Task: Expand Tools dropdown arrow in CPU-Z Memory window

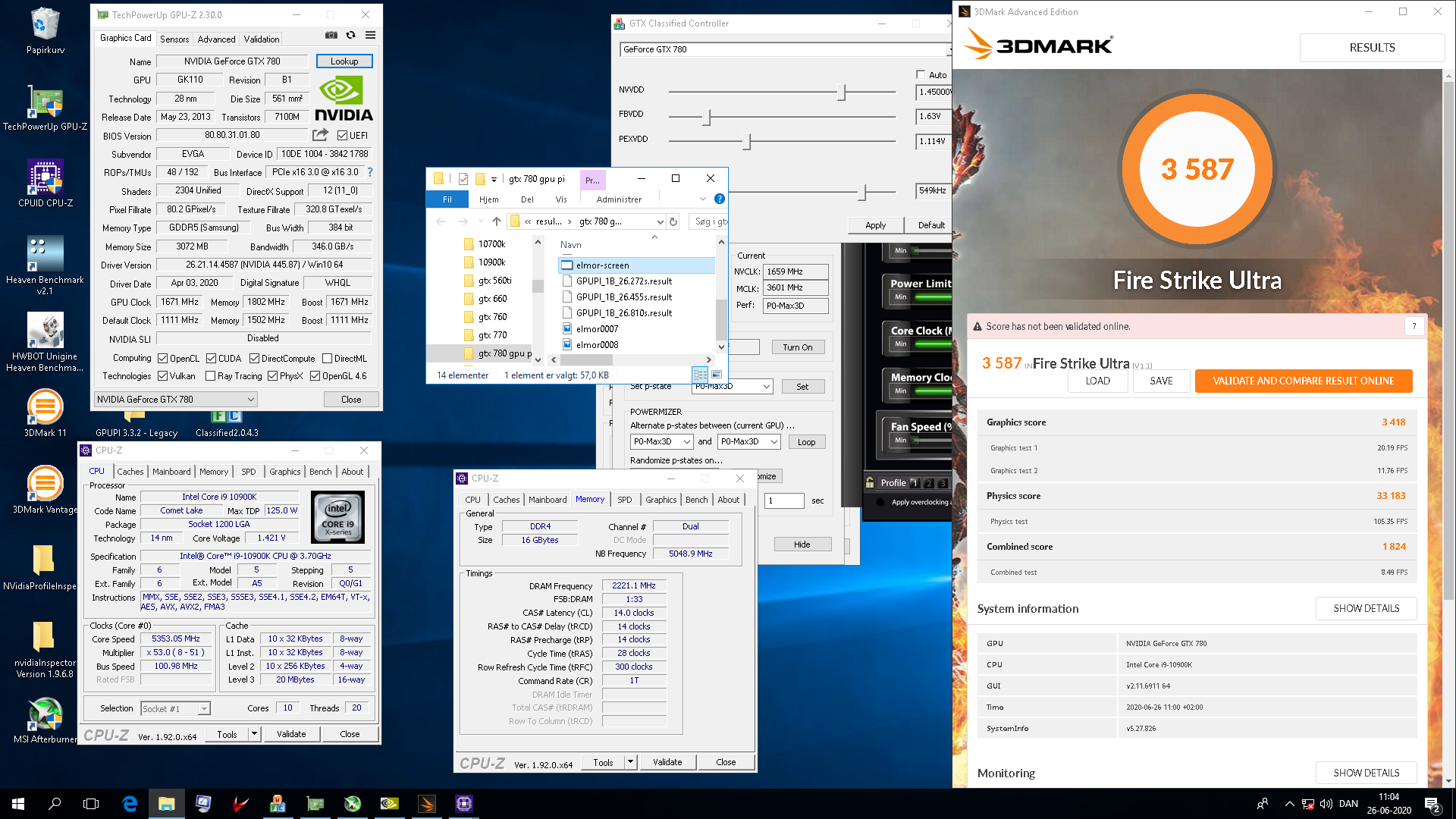Action: 630,762
